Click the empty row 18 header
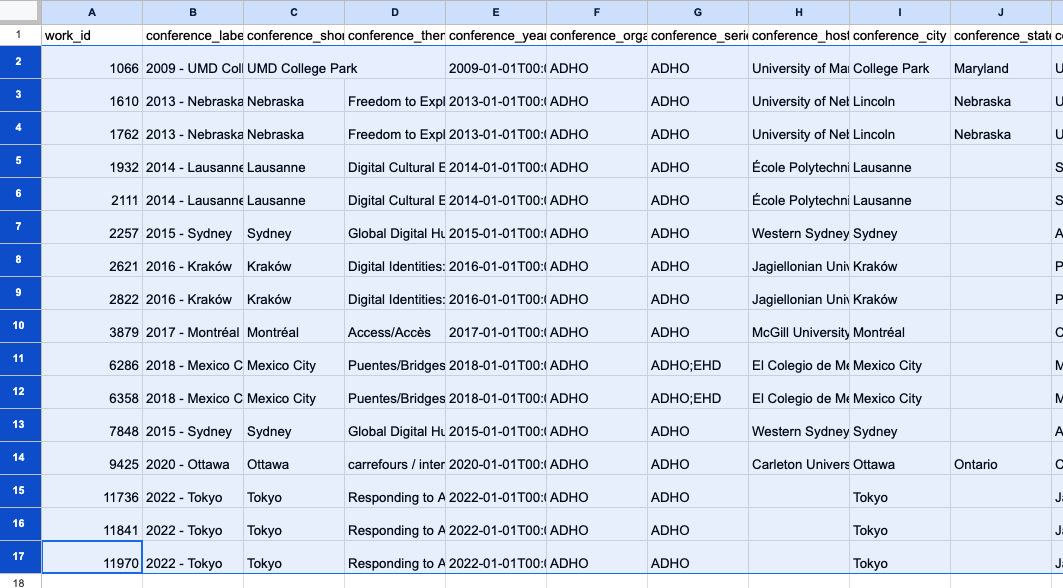 pyautogui.click(x=20, y=581)
